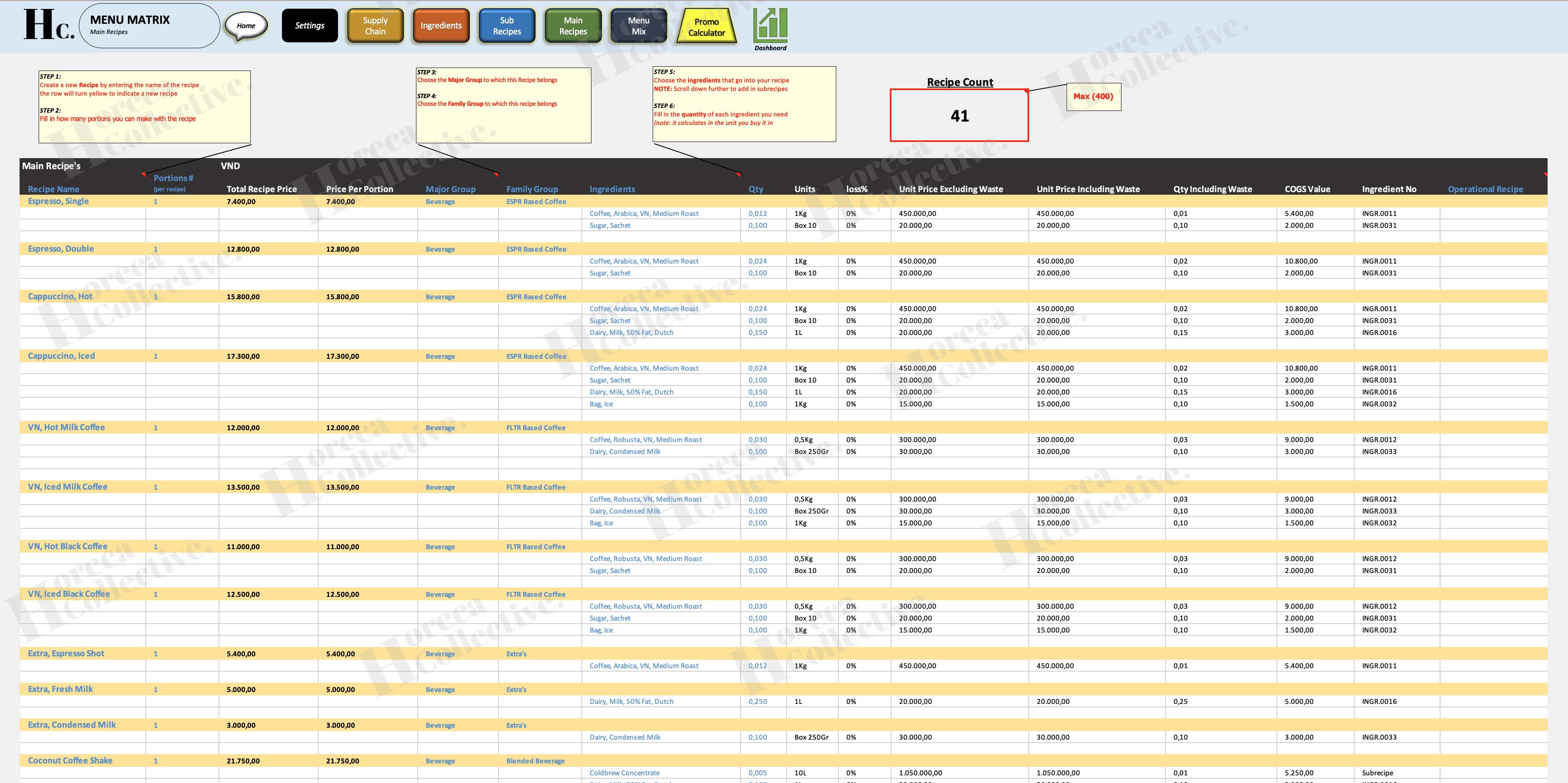Open the Units column filter
Image resolution: width=1568 pixels, height=783 pixels.
[x=804, y=189]
